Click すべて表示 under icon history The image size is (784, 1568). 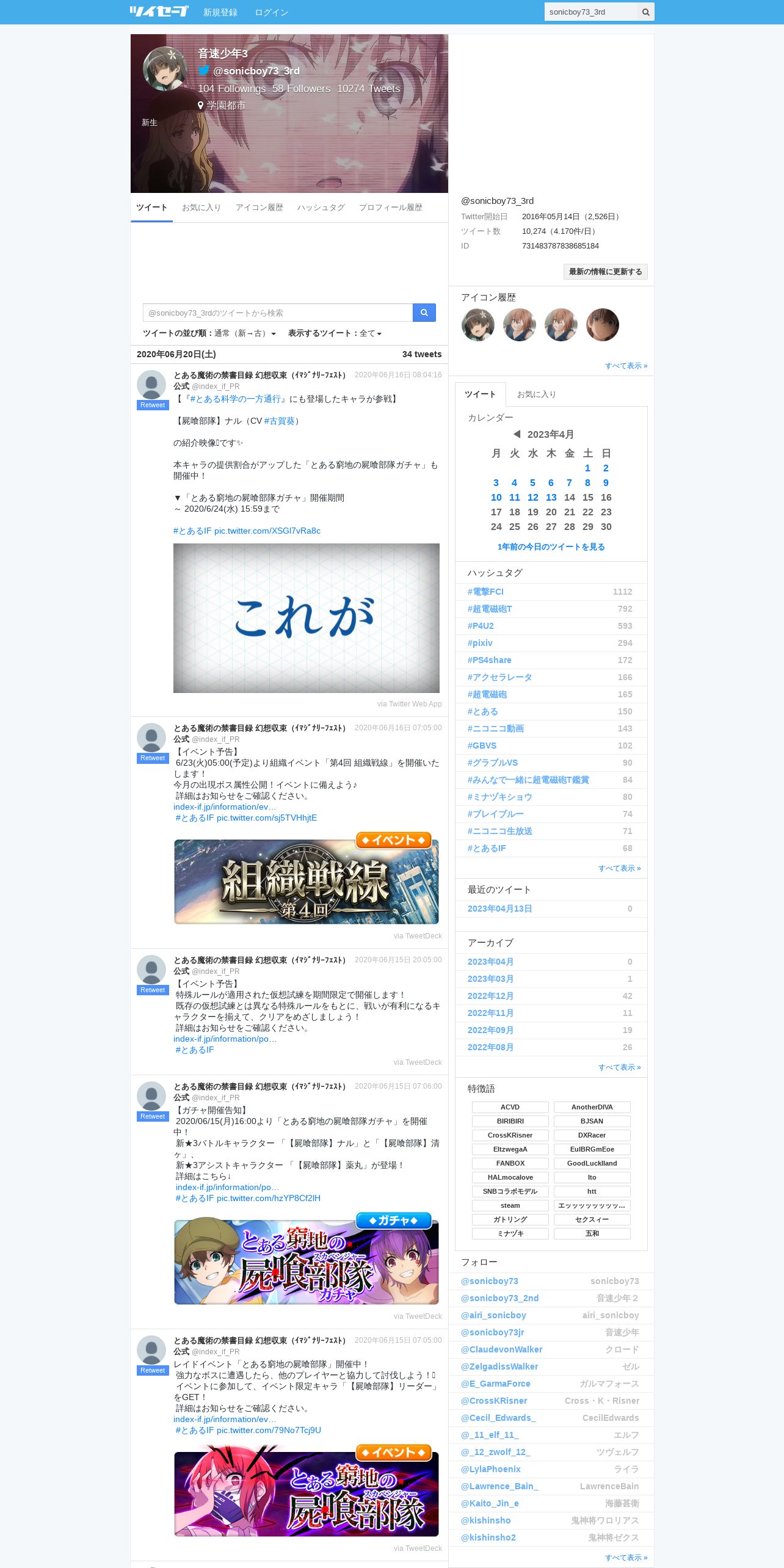click(x=626, y=366)
